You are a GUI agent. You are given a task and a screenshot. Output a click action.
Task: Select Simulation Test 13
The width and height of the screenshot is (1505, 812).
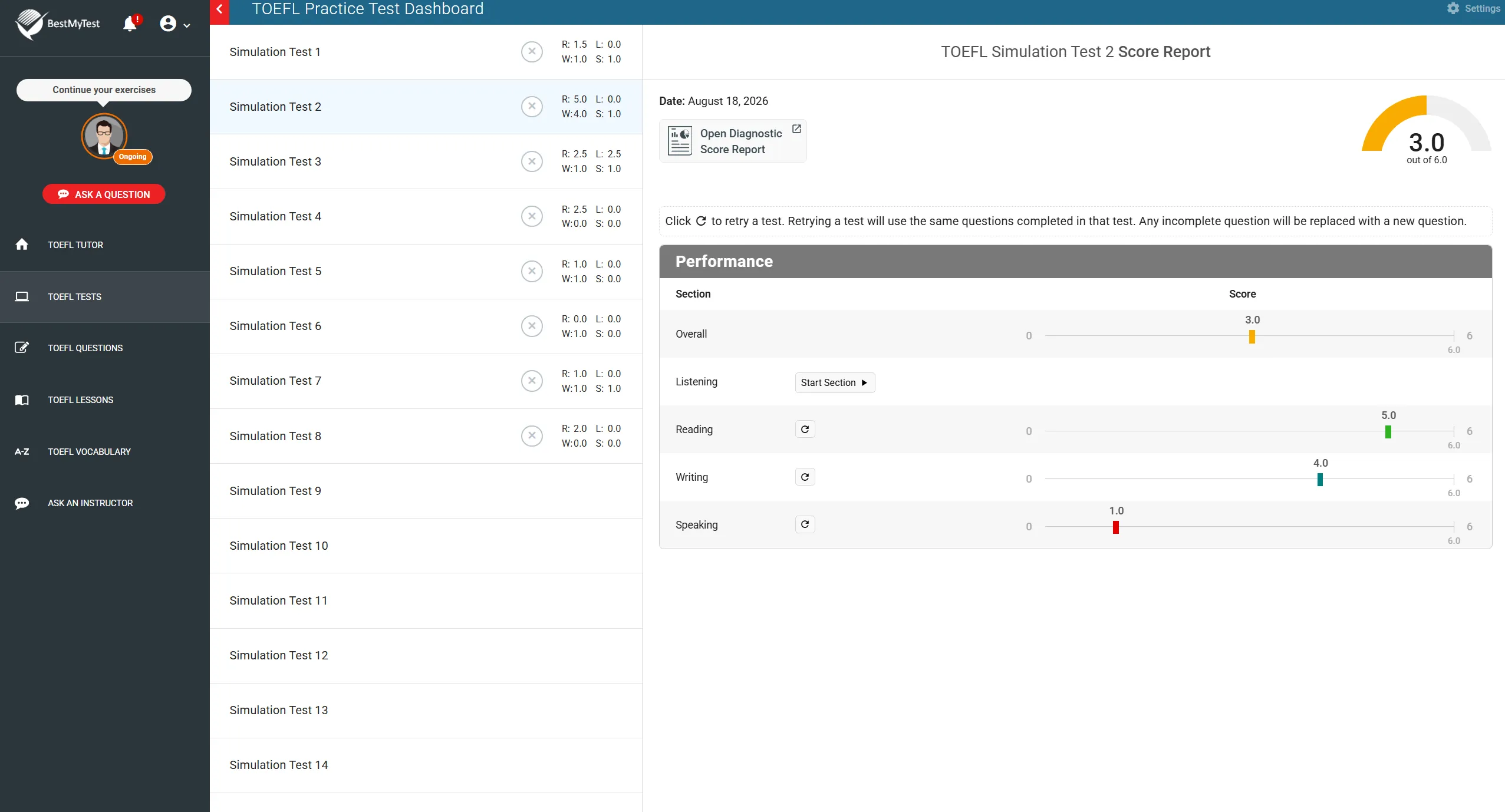click(426, 710)
